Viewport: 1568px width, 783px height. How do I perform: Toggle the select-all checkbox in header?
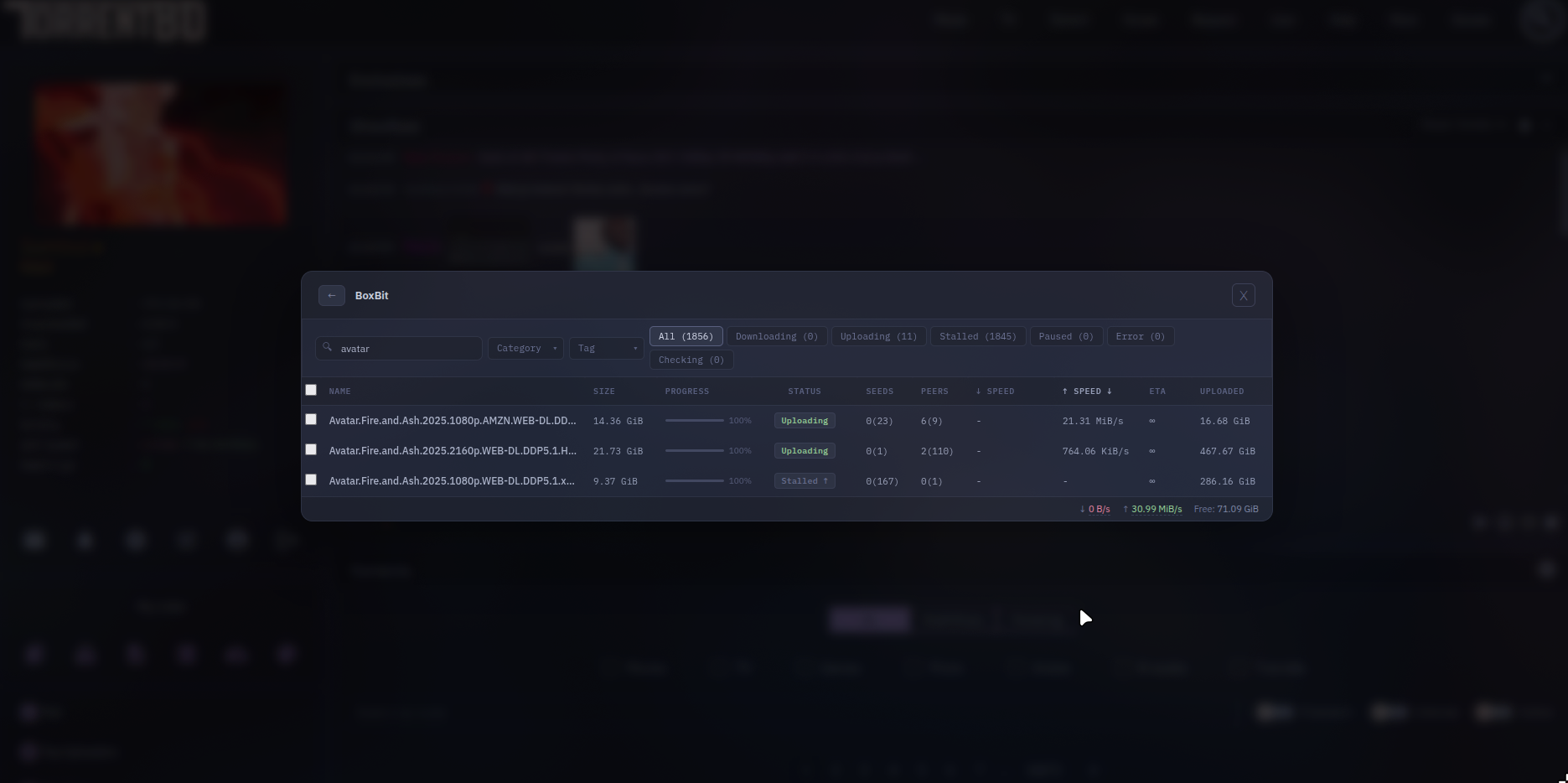pyautogui.click(x=311, y=390)
